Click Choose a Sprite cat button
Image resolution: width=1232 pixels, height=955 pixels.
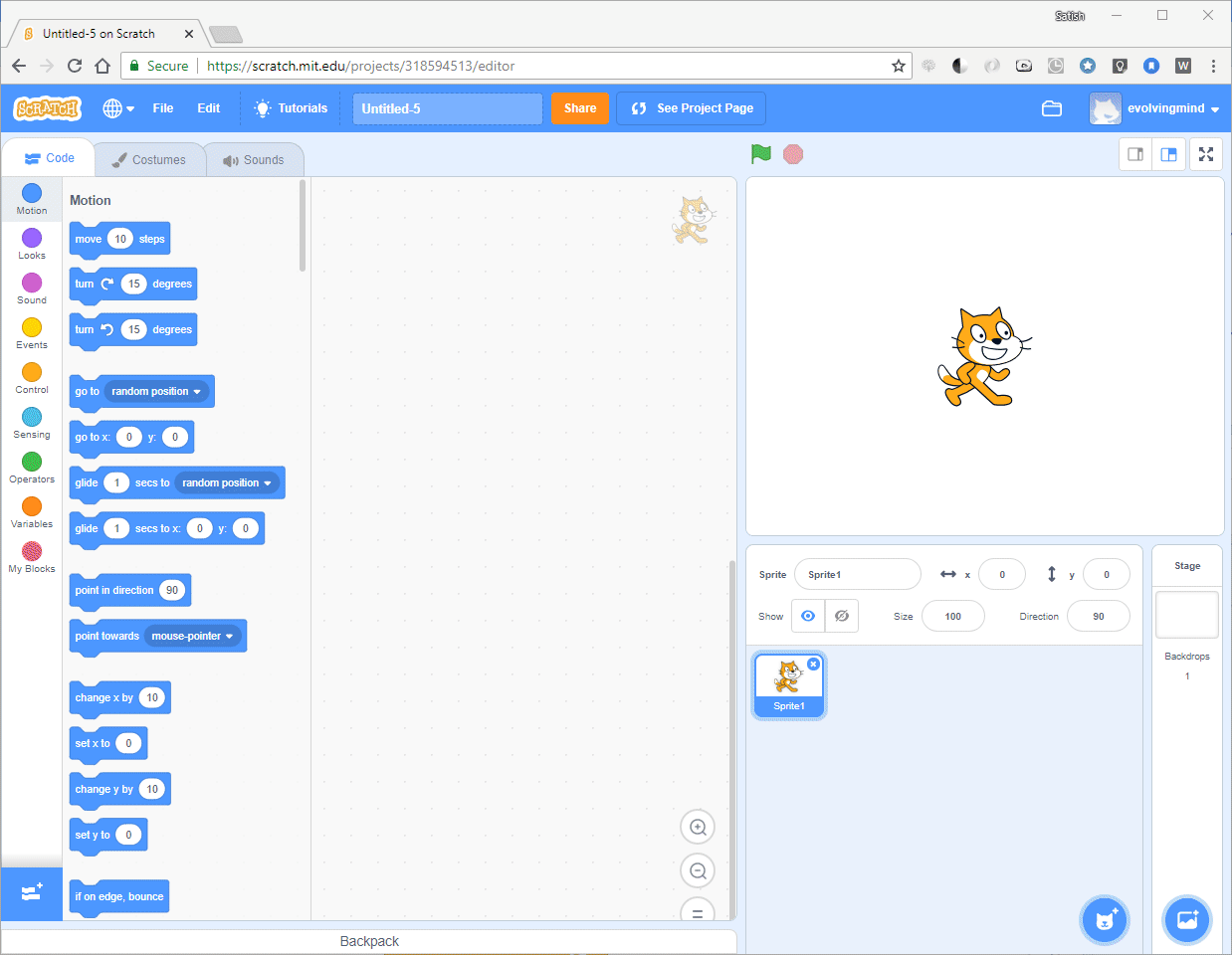(1105, 919)
